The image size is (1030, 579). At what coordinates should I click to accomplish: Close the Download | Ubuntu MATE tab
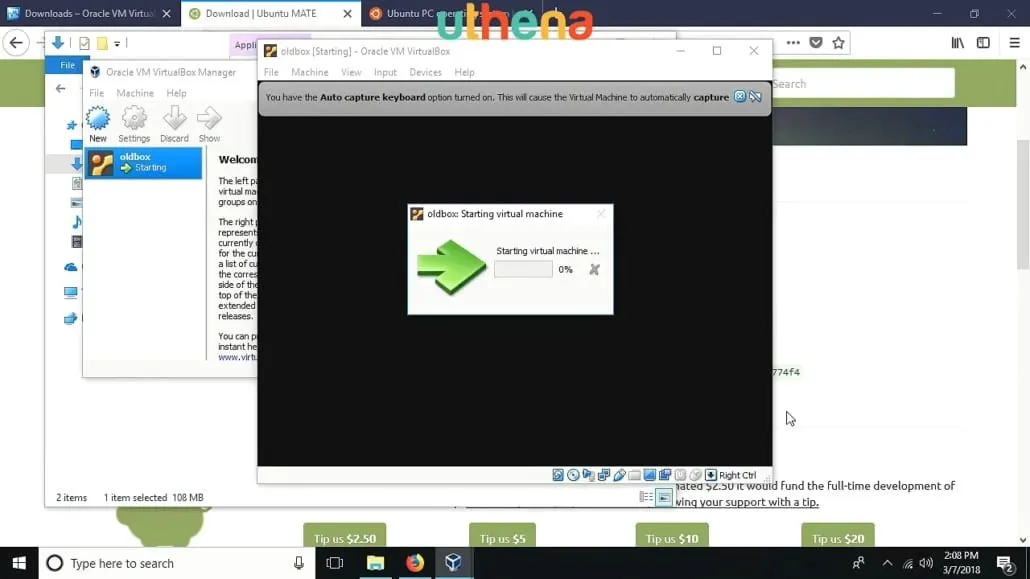tap(347, 13)
